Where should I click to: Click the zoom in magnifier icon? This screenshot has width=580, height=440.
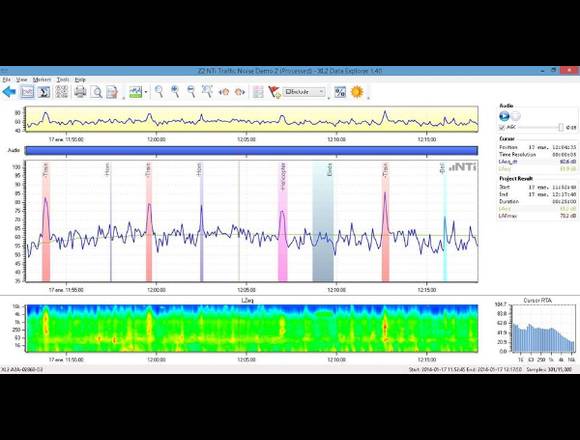click(x=175, y=92)
